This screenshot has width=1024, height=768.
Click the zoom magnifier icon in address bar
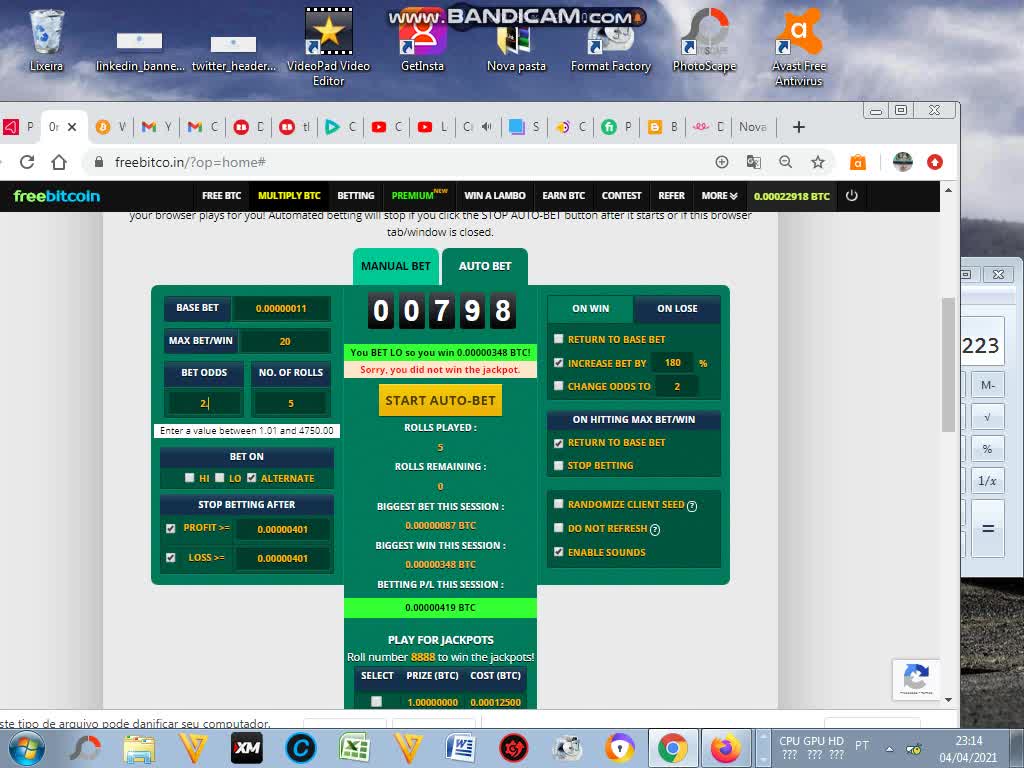pos(786,162)
